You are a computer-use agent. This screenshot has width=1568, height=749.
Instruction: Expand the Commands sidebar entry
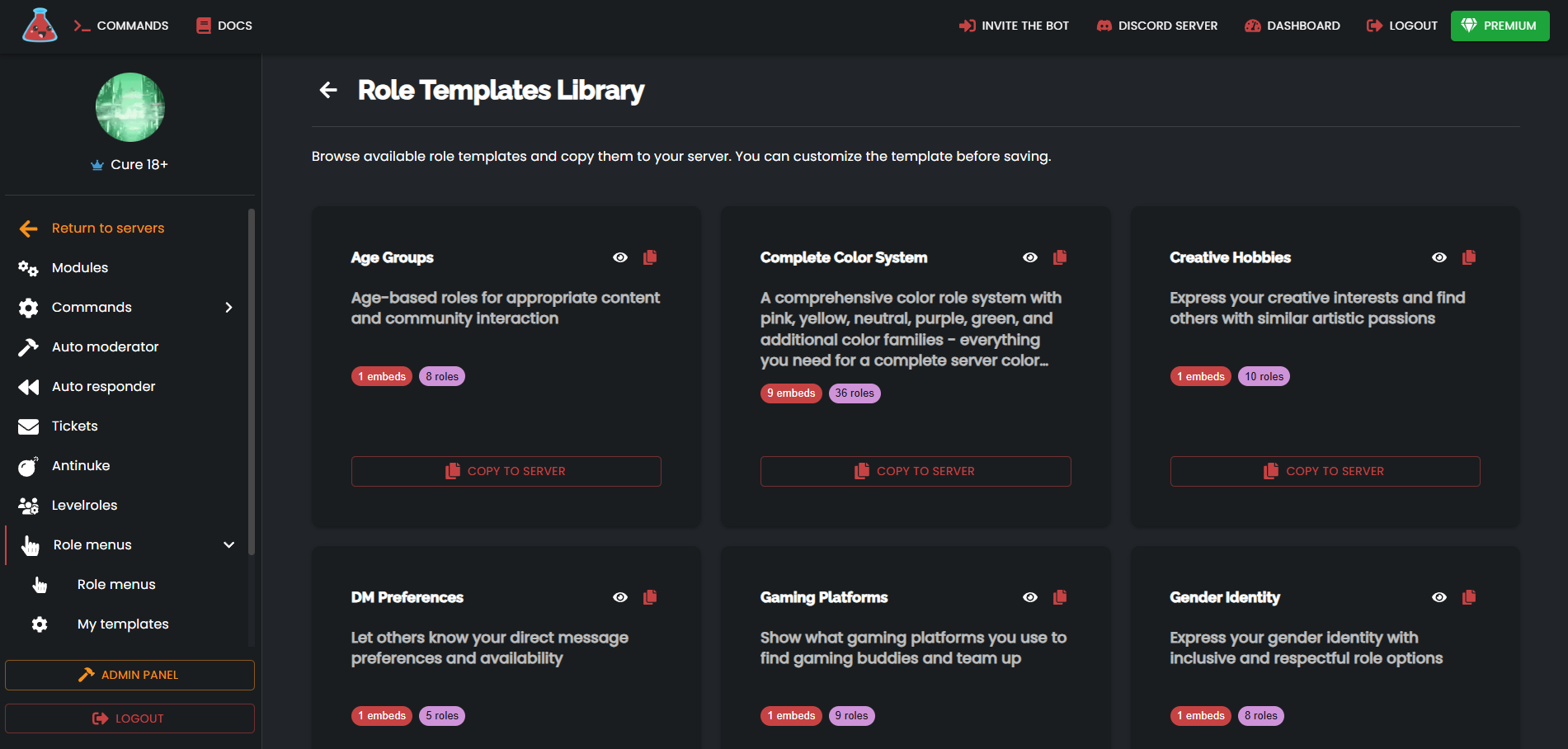(92, 307)
